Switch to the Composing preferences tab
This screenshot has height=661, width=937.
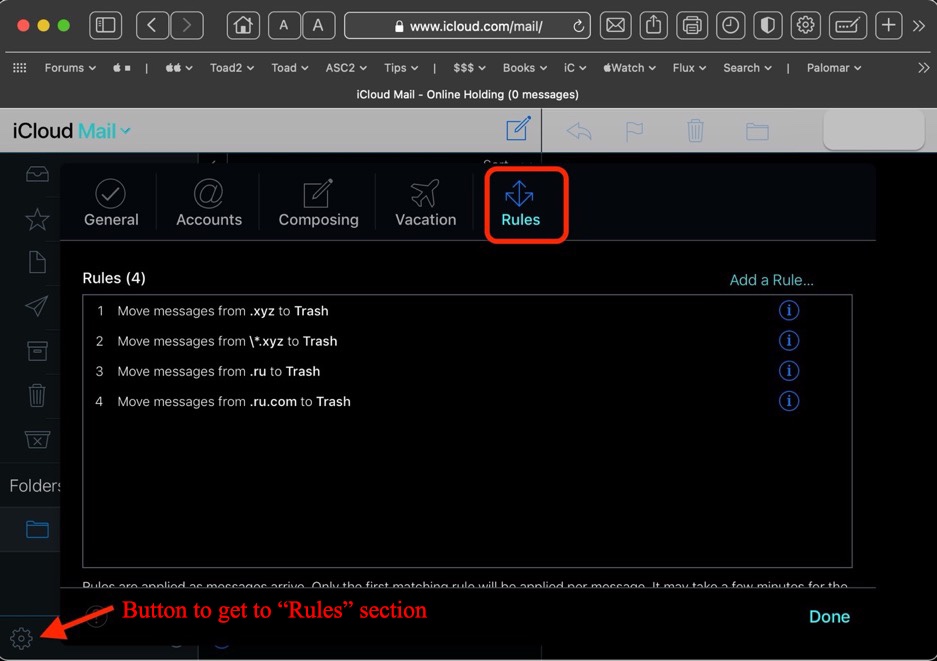[x=318, y=203]
